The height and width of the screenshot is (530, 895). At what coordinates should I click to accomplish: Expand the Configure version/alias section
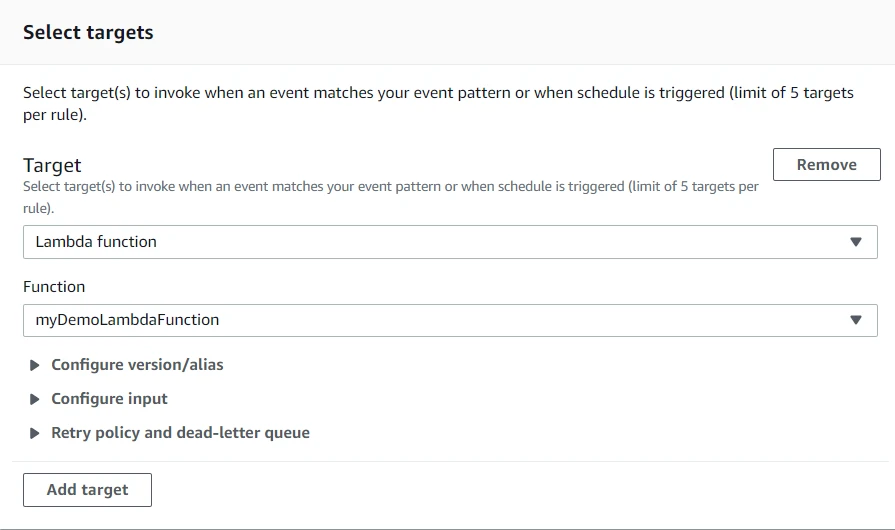click(x=137, y=365)
